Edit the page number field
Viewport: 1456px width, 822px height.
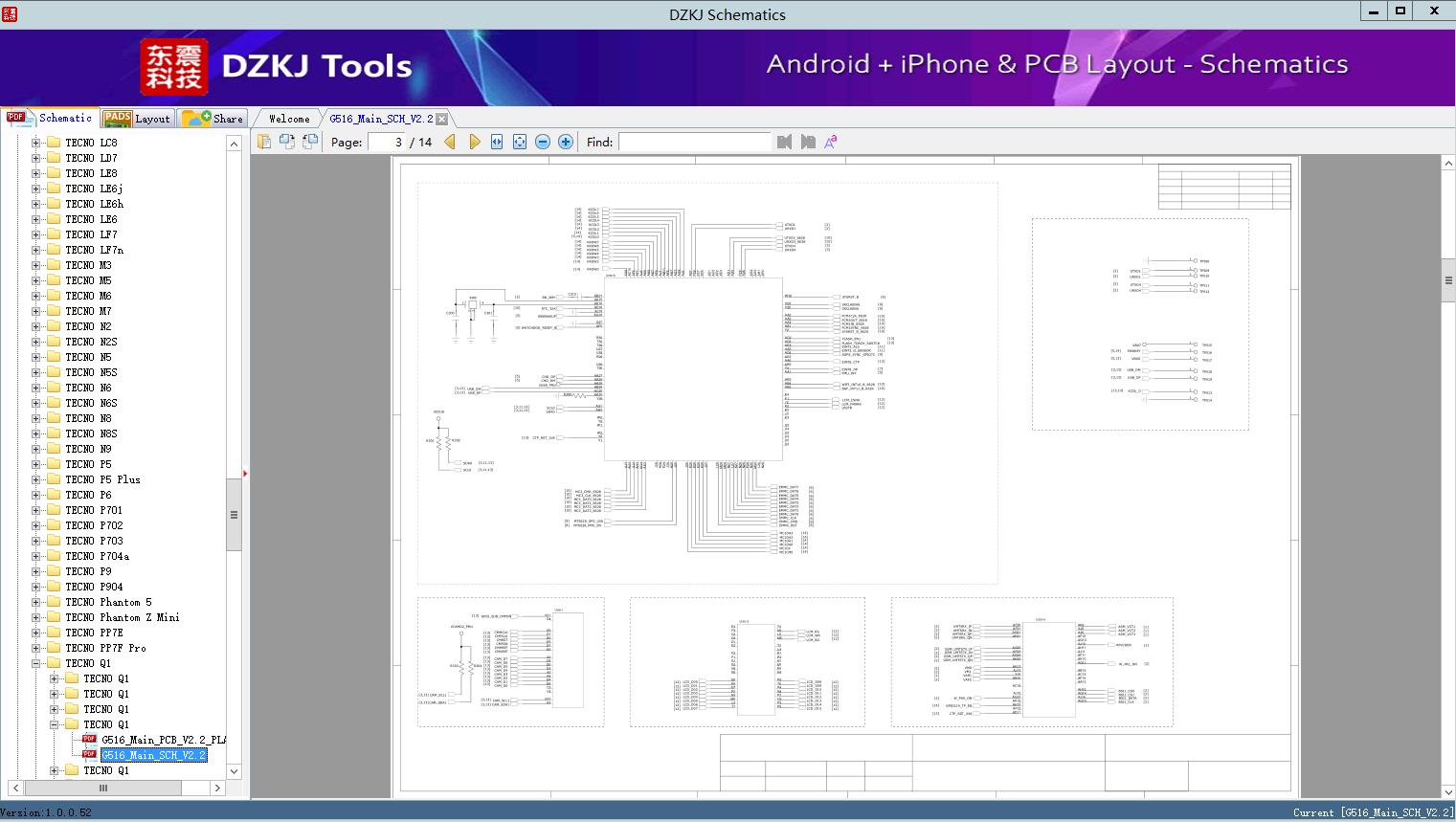coord(387,142)
